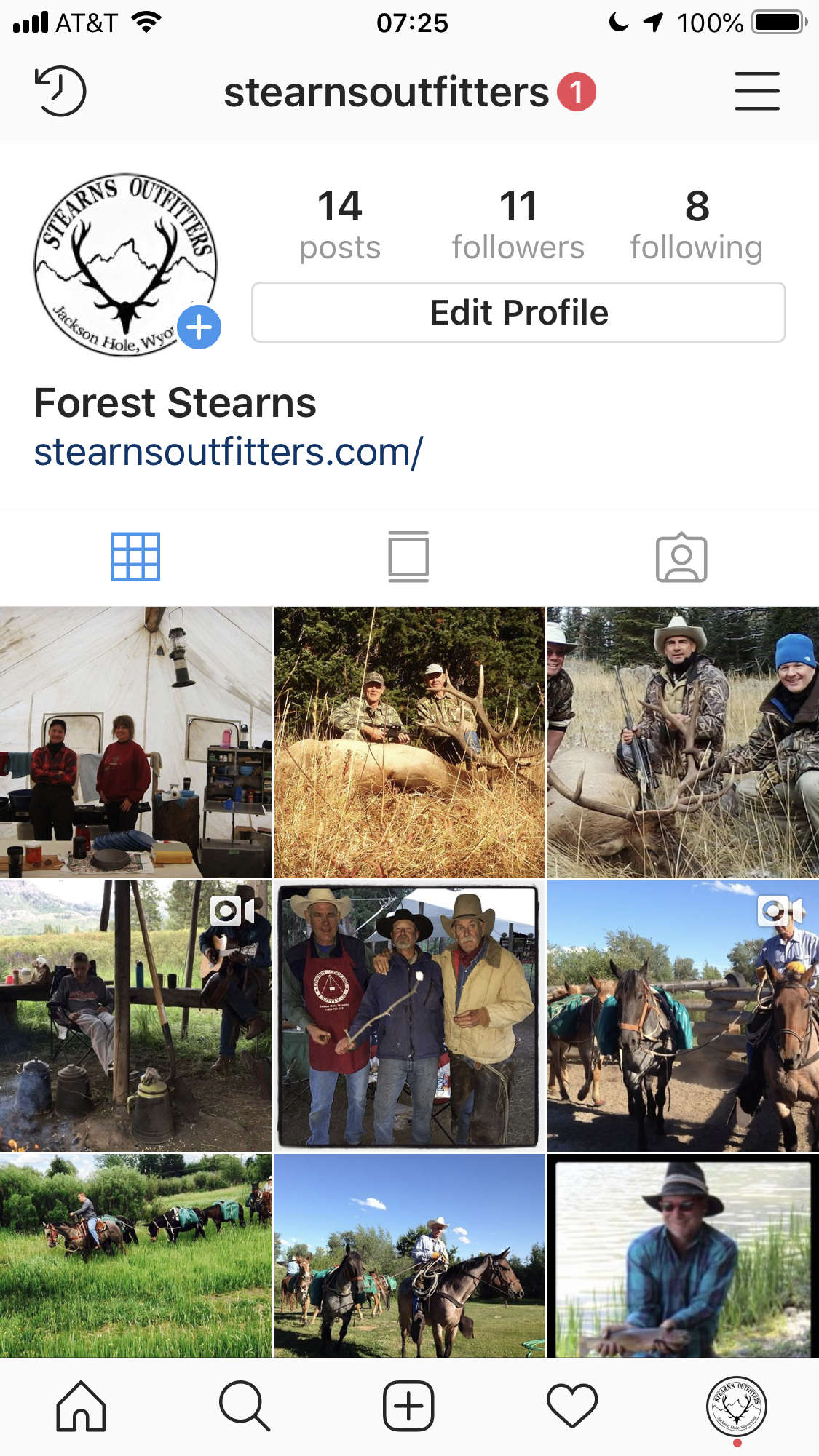Open the heart activity icon
819x1456 pixels.
click(572, 1406)
